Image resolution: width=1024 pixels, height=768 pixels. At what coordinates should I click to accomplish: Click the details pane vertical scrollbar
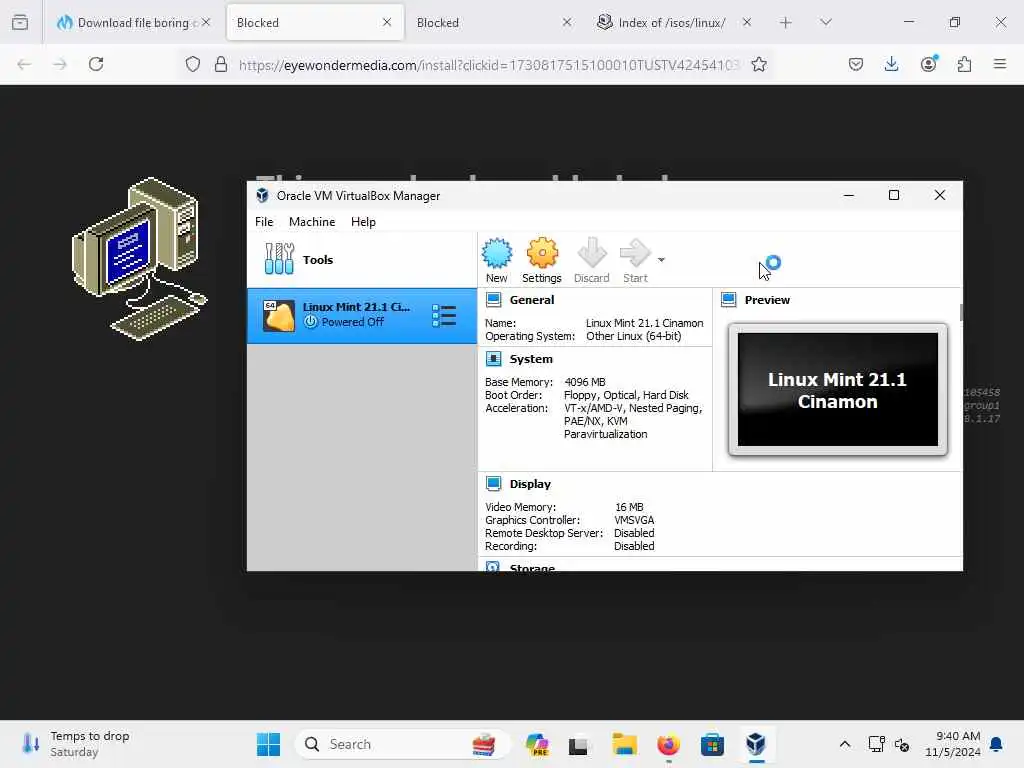[961, 312]
